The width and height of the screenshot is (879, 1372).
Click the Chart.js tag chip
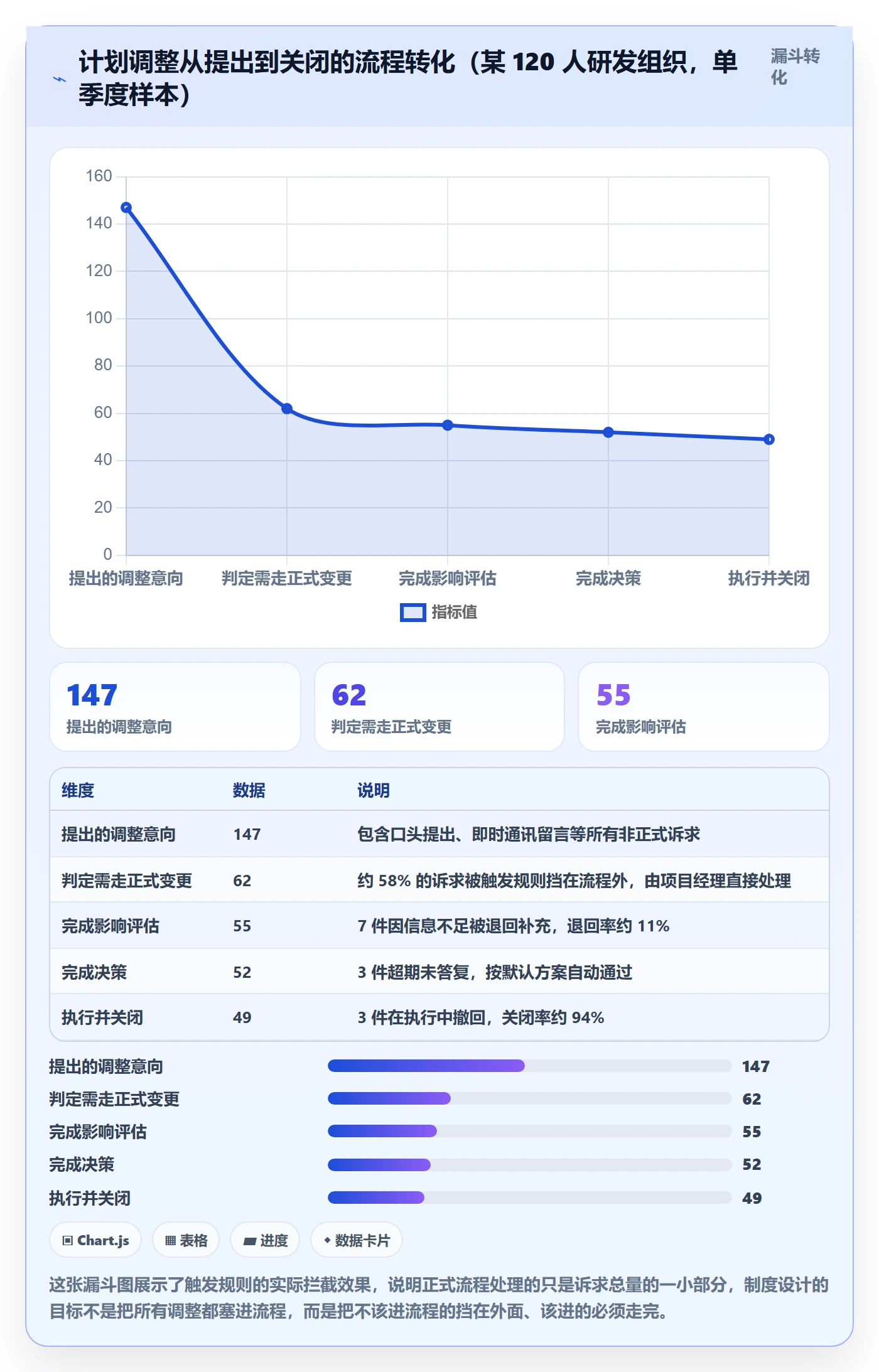pyautogui.click(x=95, y=1240)
